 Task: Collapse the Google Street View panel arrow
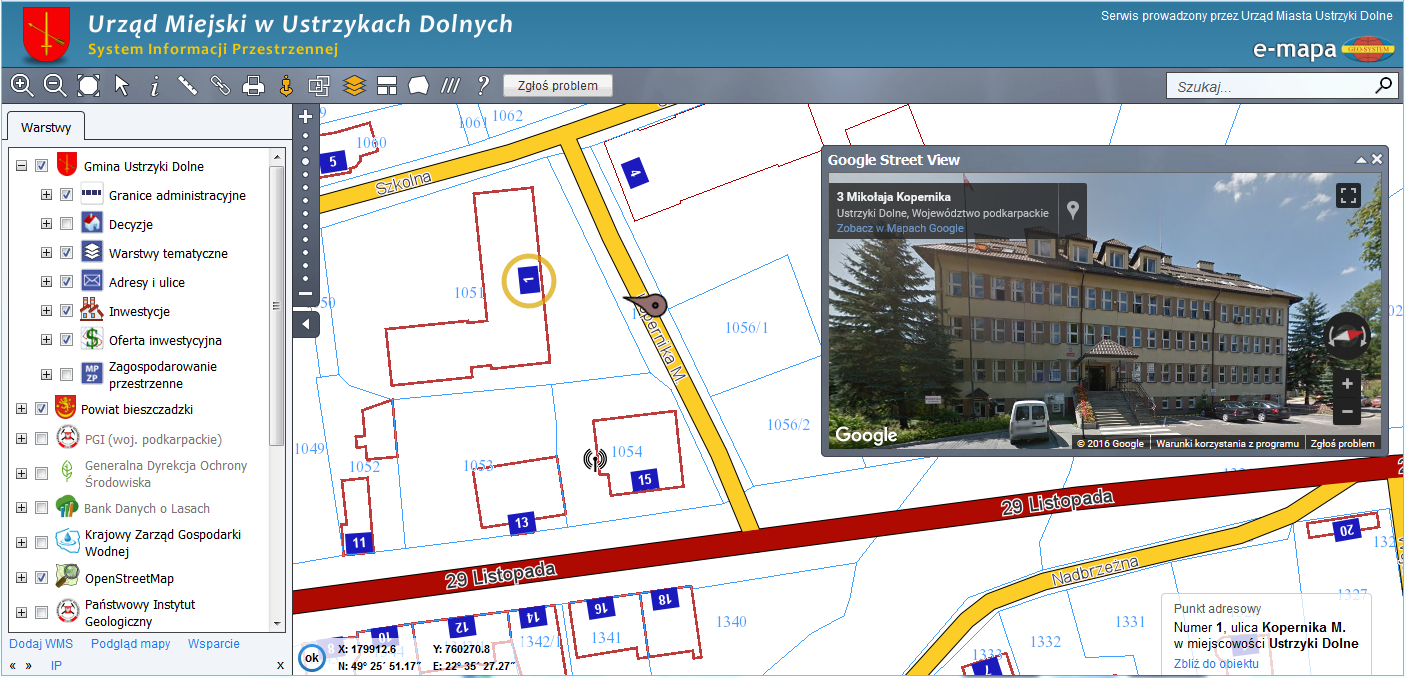click(1360, 160)
